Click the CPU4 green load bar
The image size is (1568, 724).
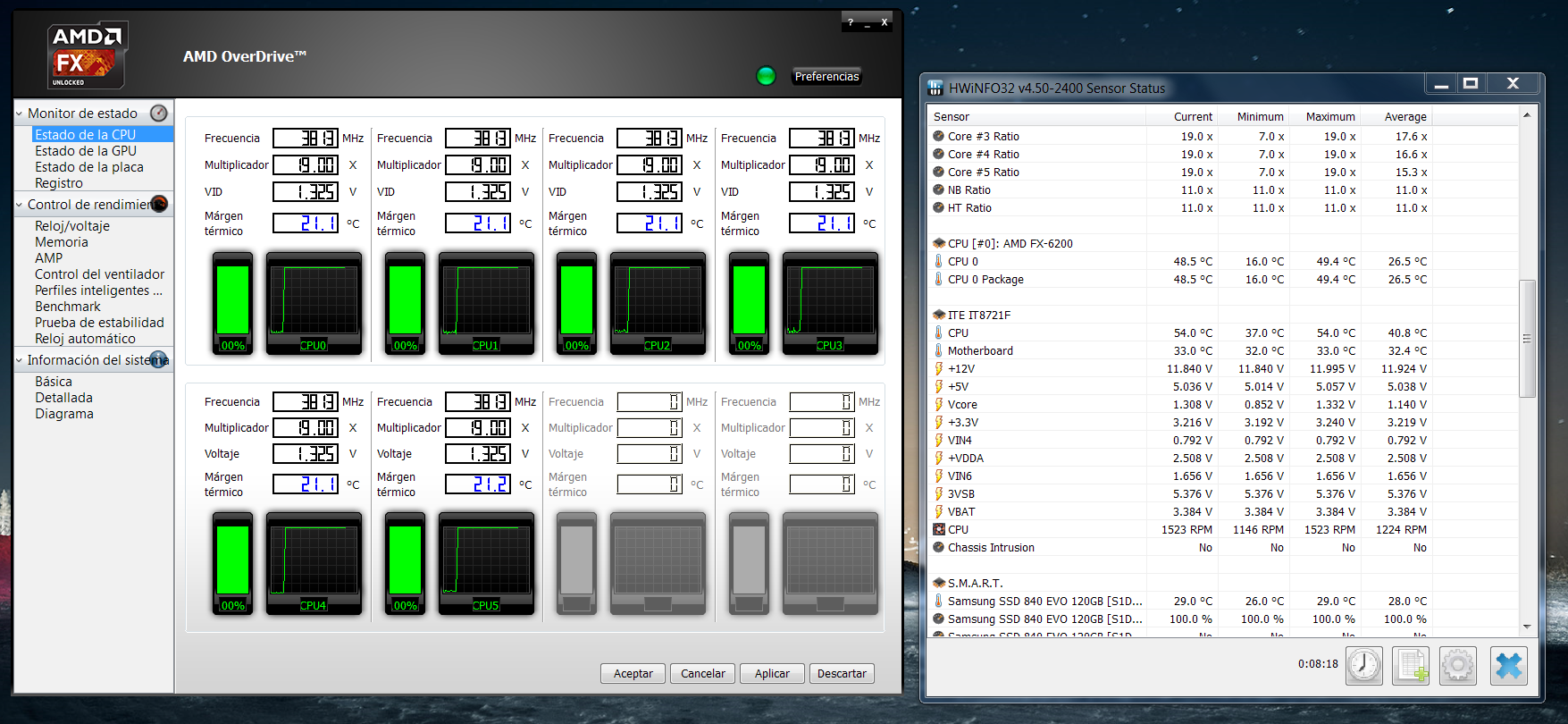[232, 563]
